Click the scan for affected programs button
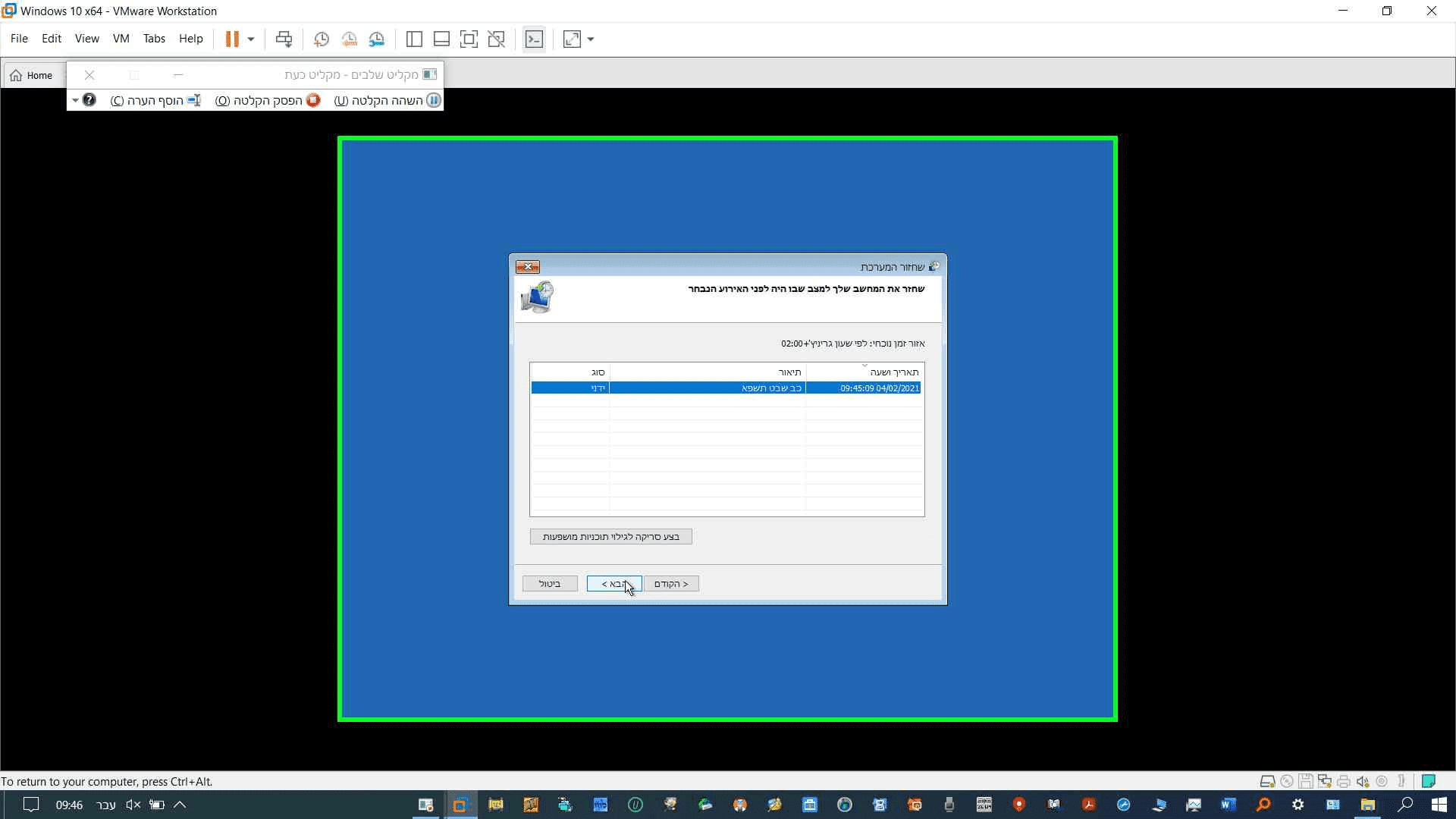Viewport: 1456px width, 819px height. point(610,536)
